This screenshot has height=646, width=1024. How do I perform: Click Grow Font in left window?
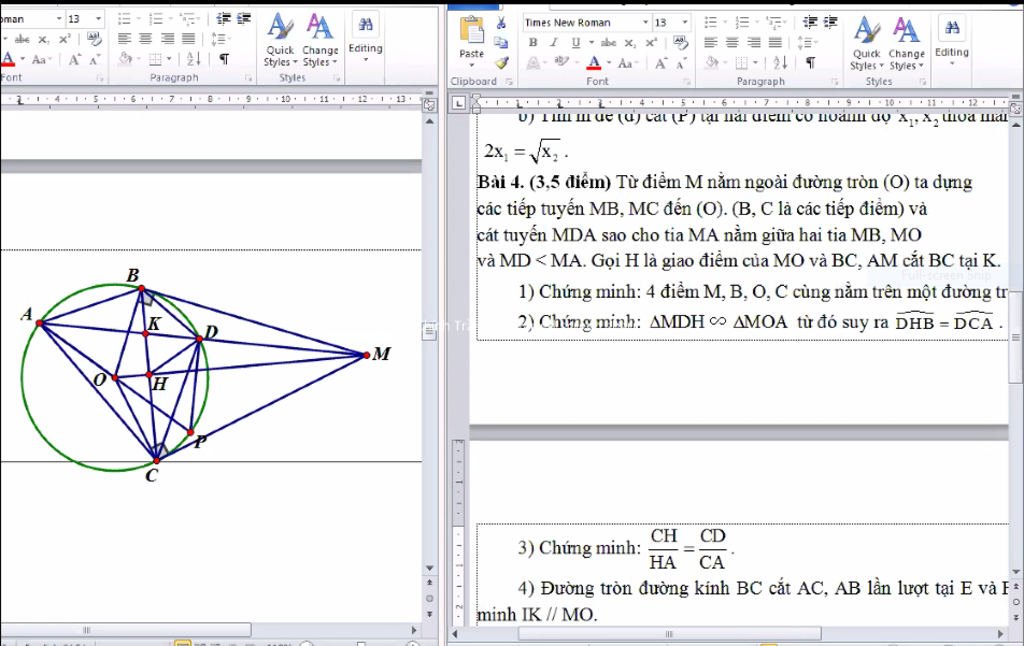(74, 60)
